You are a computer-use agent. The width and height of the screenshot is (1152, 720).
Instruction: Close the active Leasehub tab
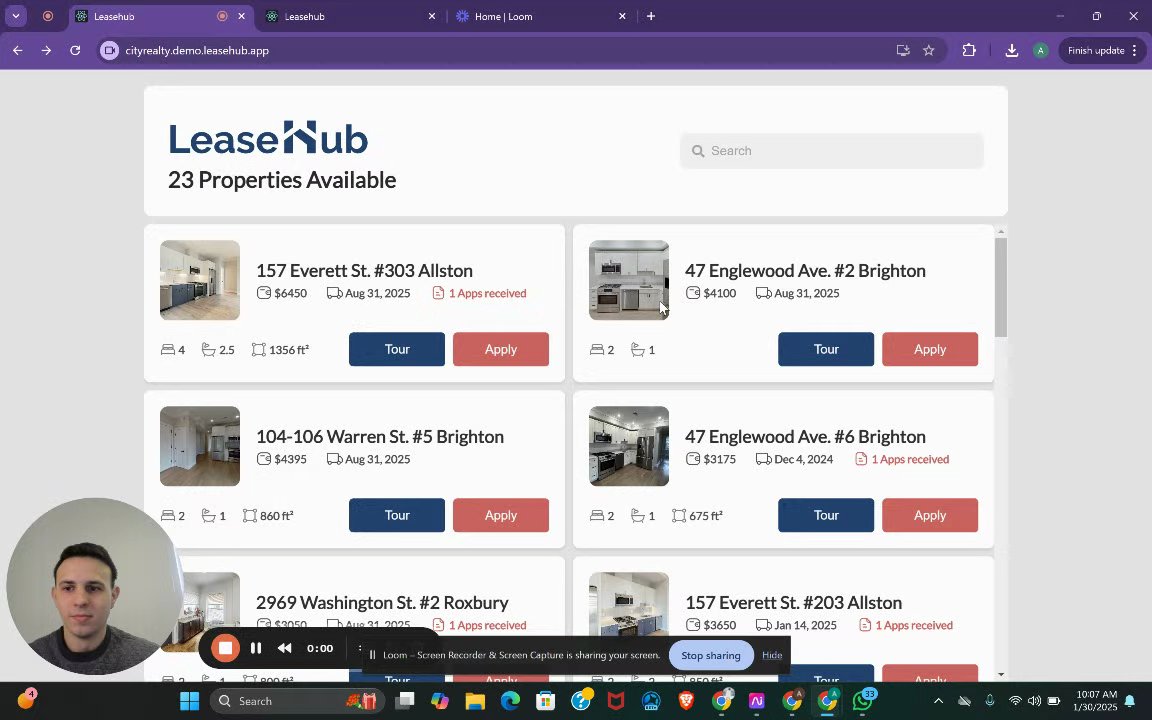click(242, 16)
